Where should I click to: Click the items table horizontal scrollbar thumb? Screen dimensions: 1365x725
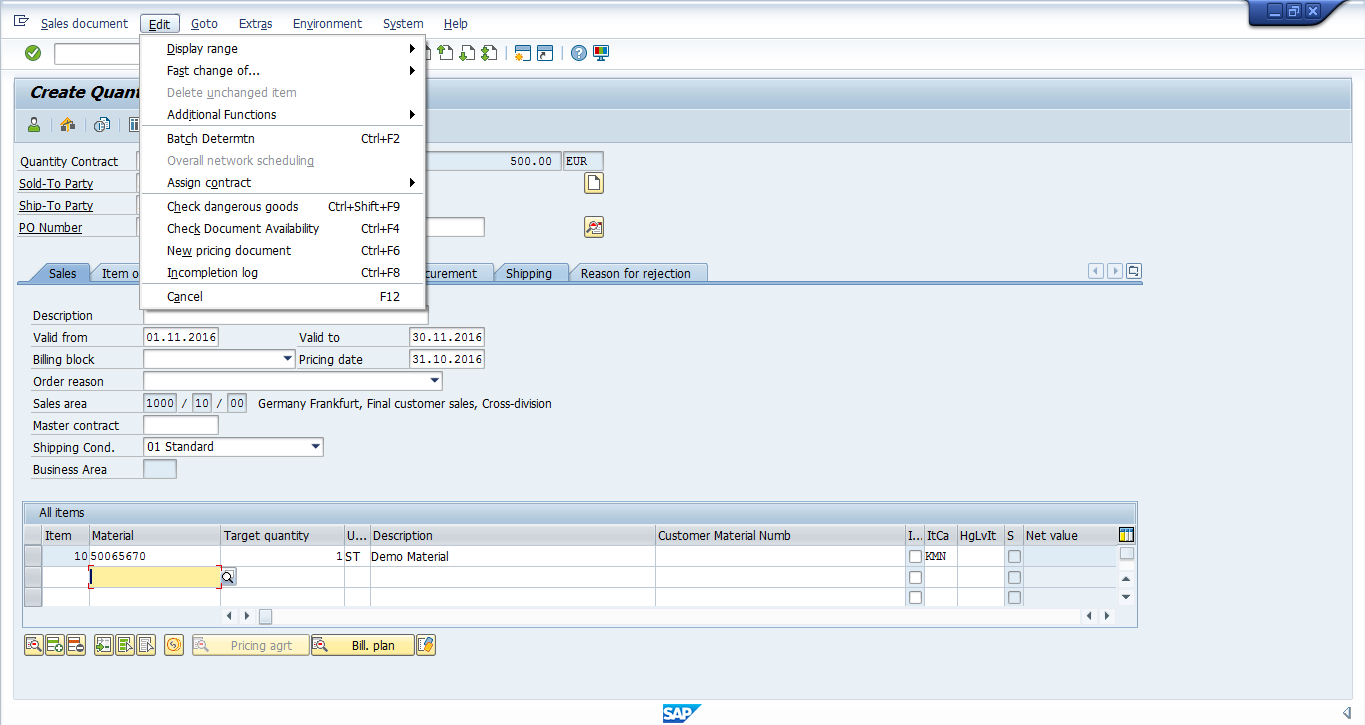tap(265, 617)
